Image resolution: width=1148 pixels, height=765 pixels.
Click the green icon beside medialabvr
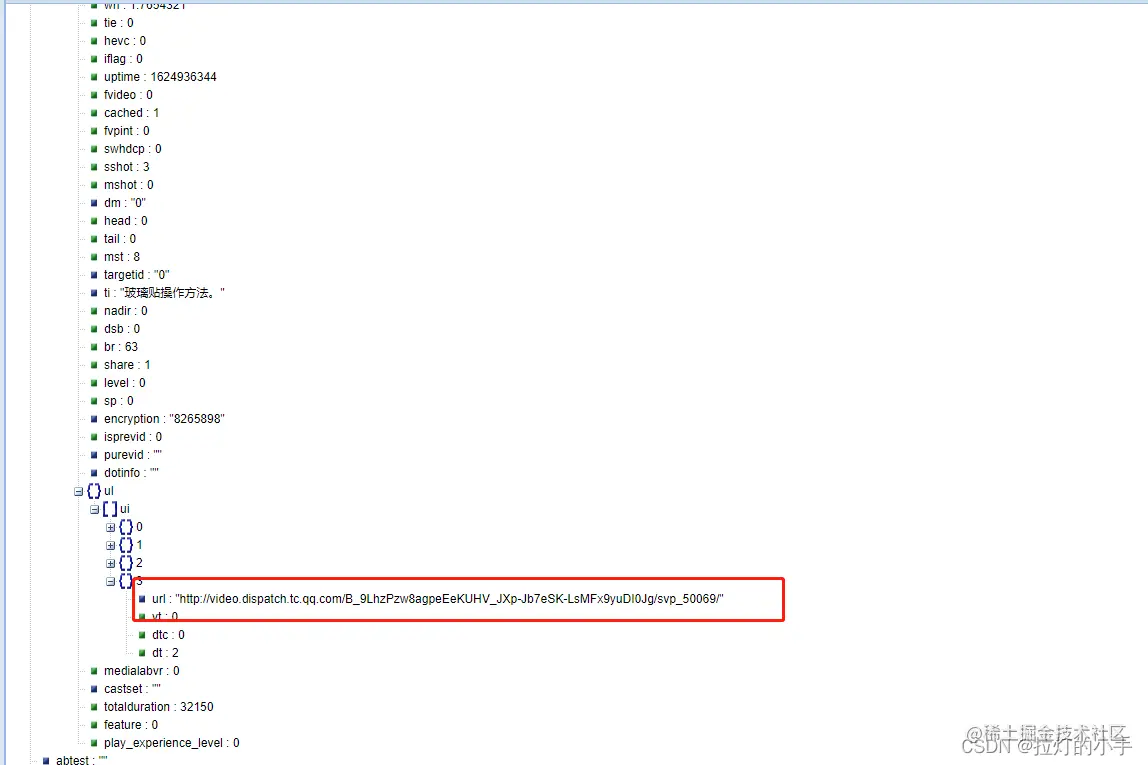(94, 671)
